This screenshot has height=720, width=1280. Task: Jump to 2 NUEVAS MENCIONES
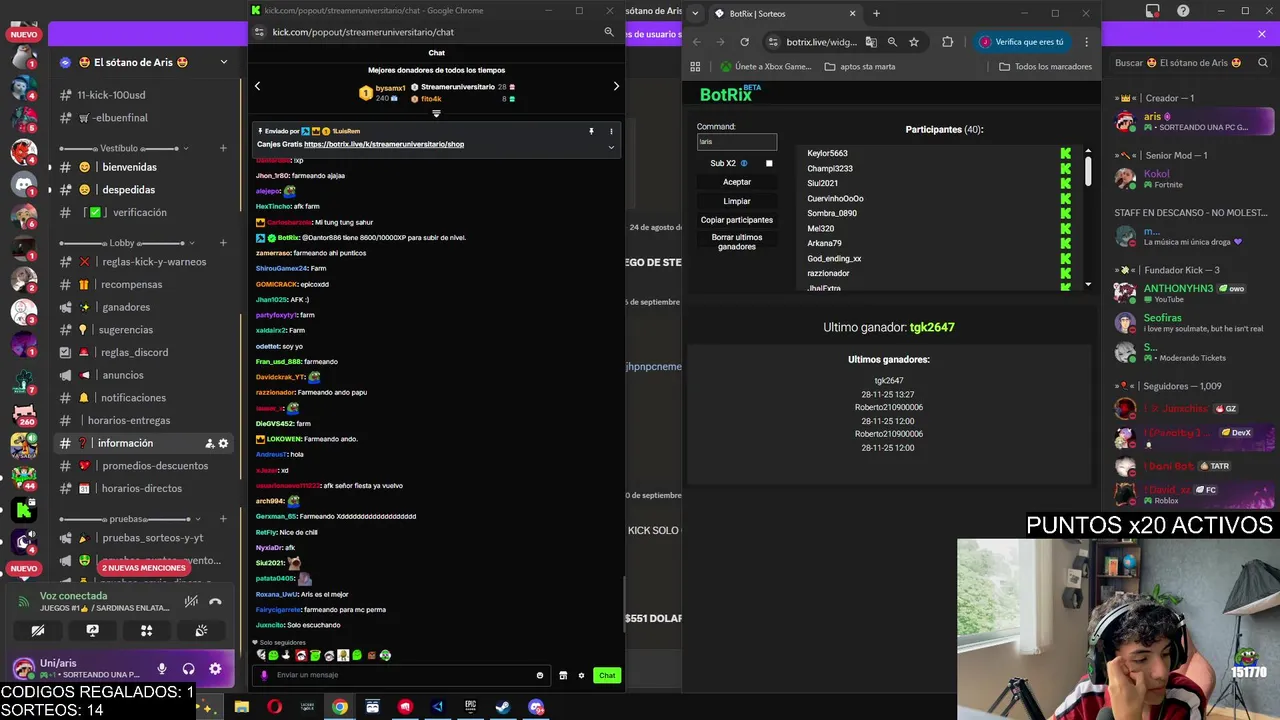[143, 568]
